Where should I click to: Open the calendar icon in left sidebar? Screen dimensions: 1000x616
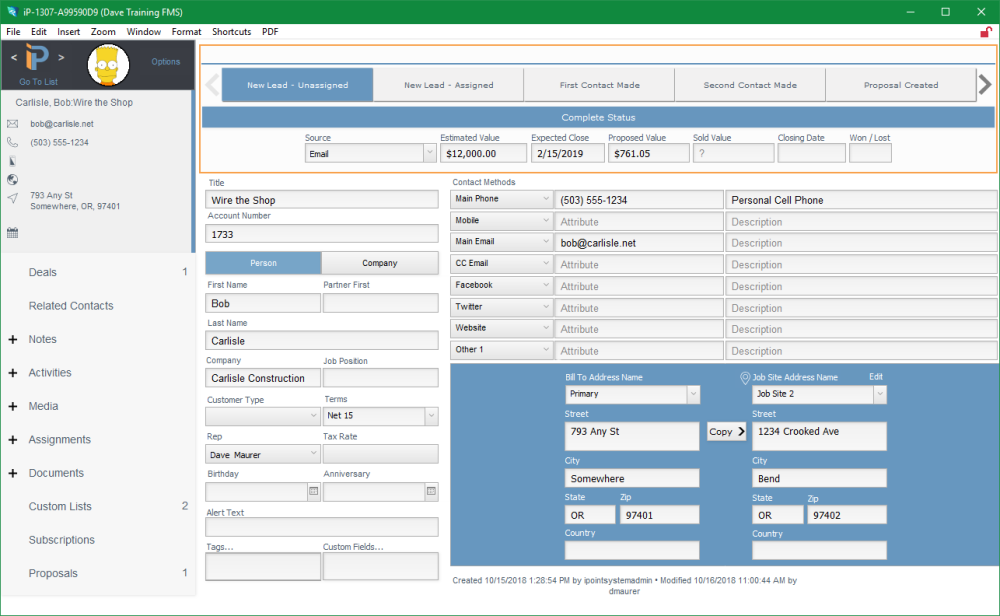13,233
